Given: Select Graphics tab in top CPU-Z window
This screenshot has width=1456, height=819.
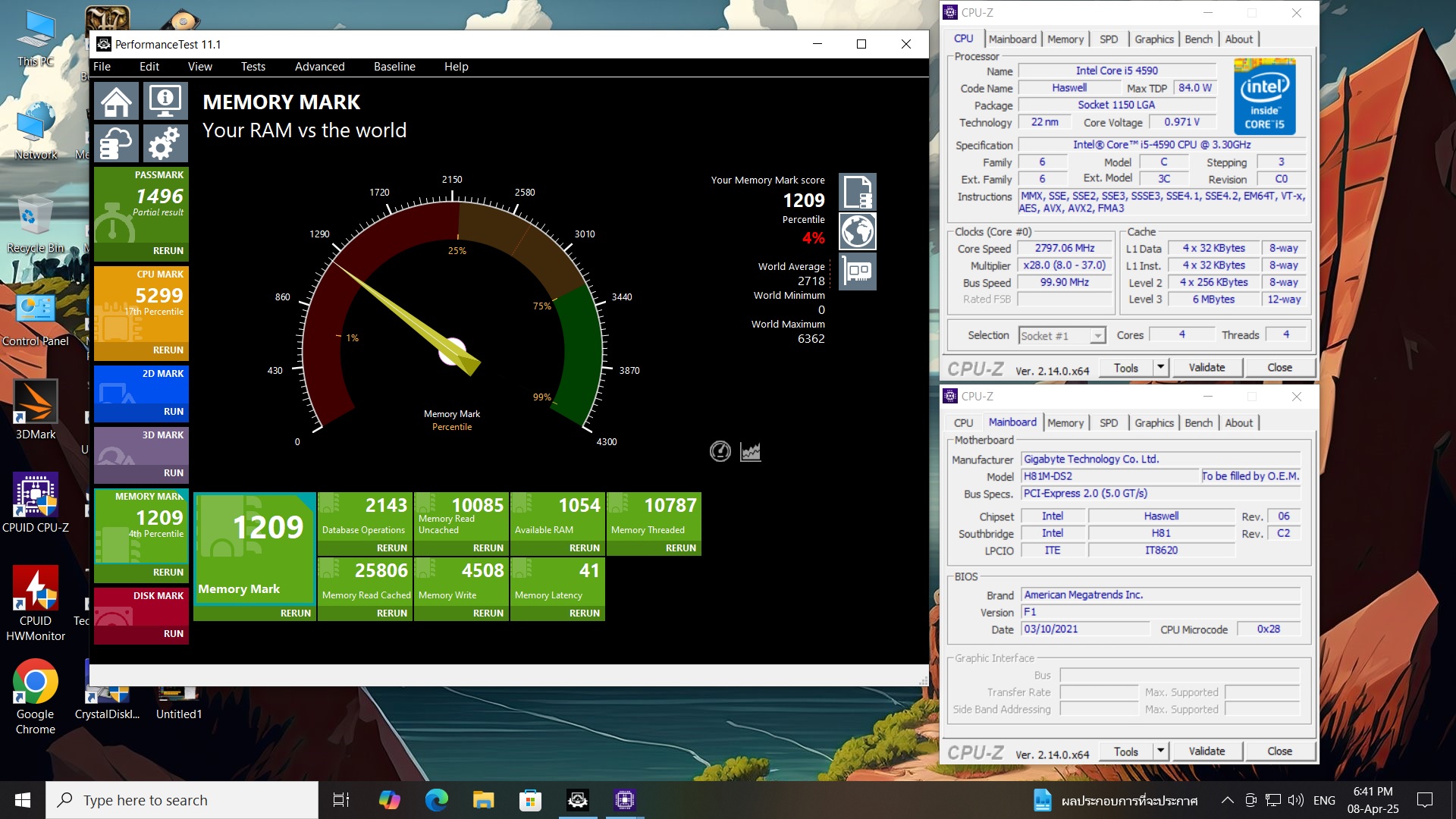Looking at the screenshot, I should (x=1154, y=39).
